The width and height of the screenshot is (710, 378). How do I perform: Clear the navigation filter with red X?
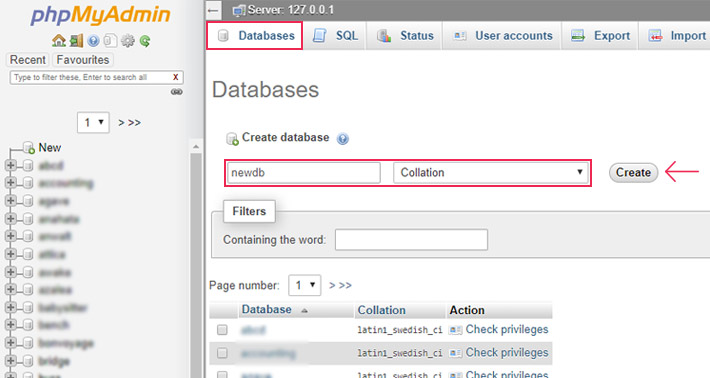(x=176, y=77)
